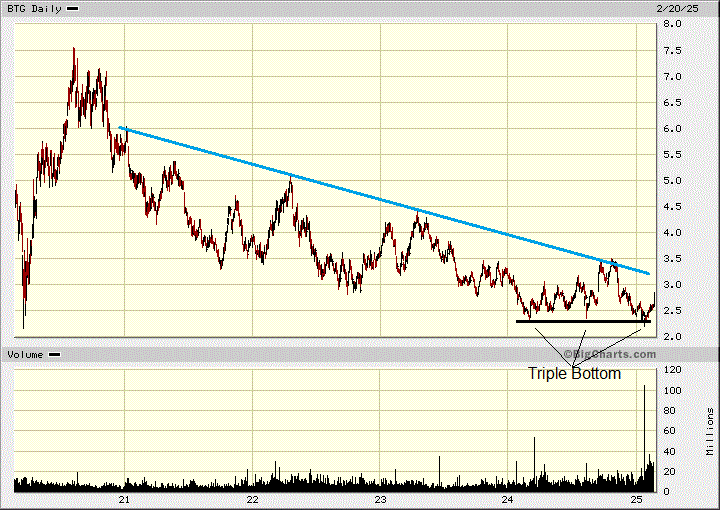Click the 20 volume axis label
Screen dimensions: 720x510
tap(669, 471)
